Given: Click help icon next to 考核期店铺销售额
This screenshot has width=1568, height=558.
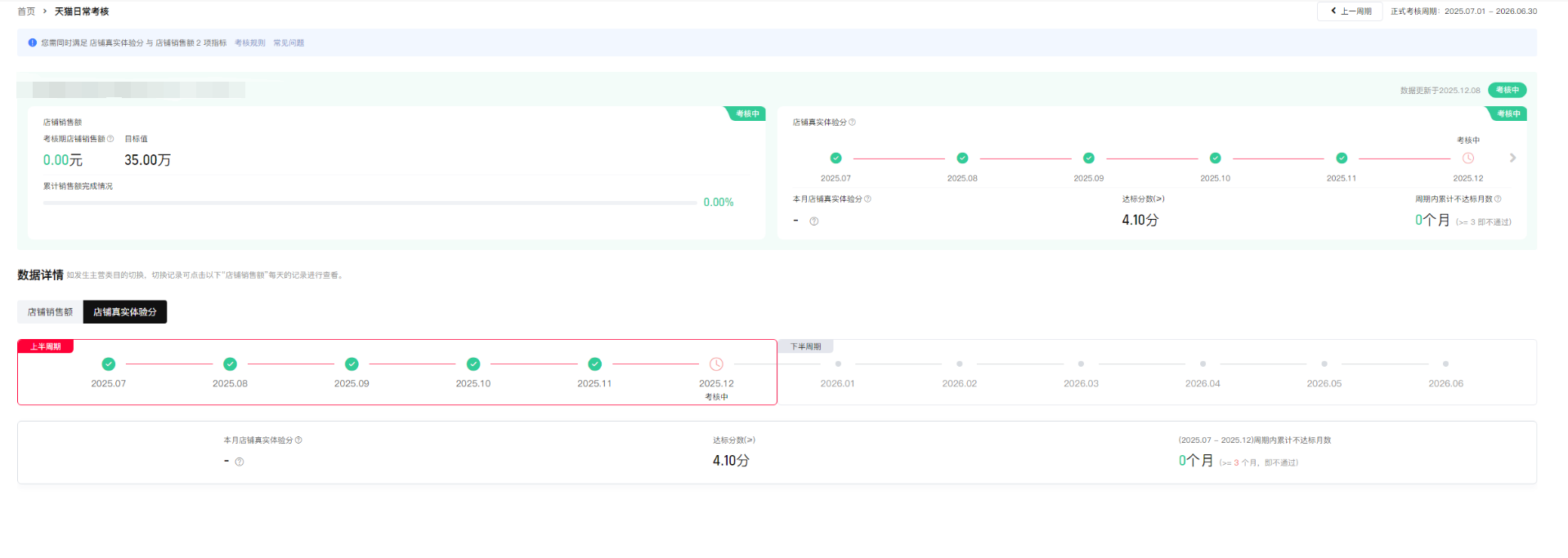Looking at the screenshot, I should (110, 139).
